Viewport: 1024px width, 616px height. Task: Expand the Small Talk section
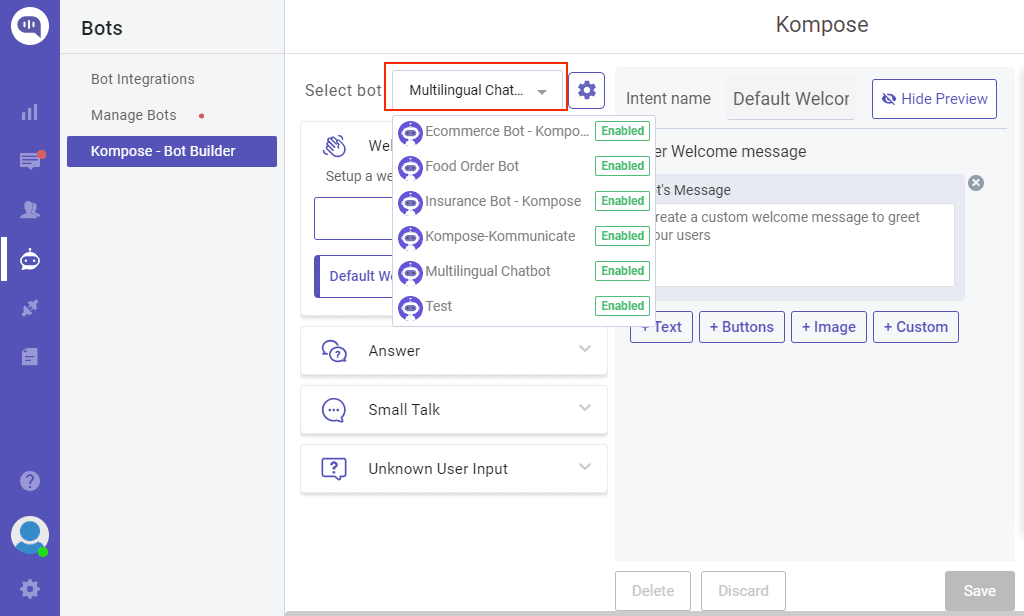coord(454,410)
